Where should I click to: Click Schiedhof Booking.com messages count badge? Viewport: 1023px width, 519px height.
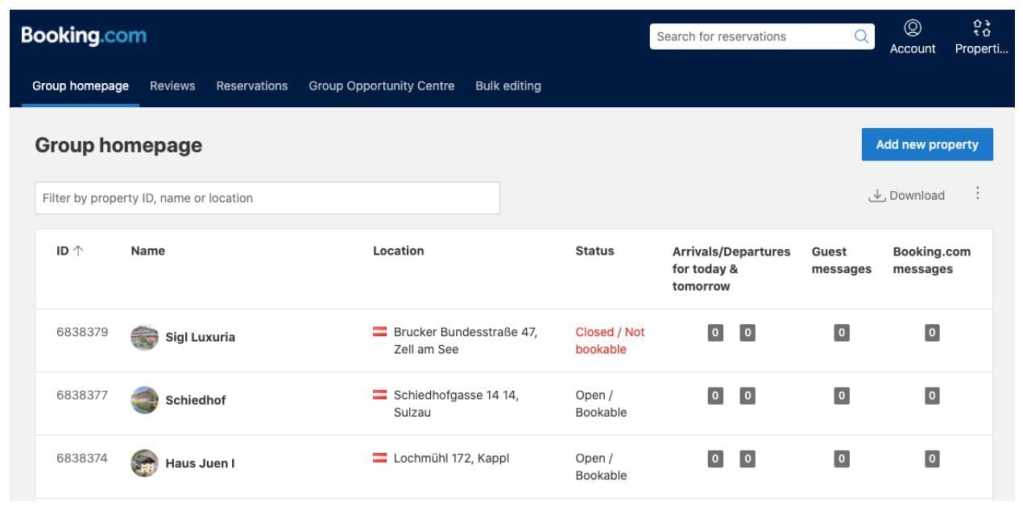(x=931, y=396)
